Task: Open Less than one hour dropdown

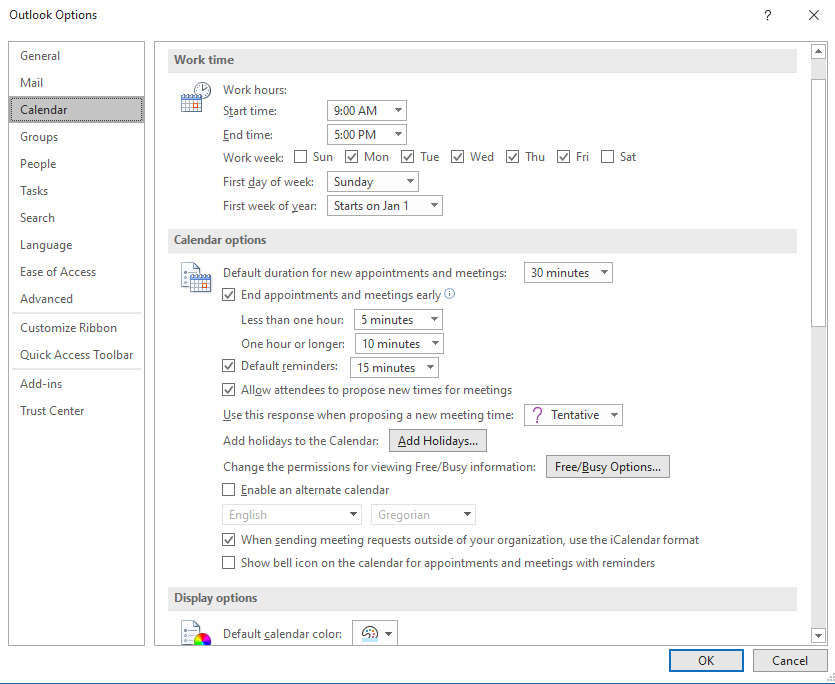Action: pyautogui.click(x=398, y=320)
